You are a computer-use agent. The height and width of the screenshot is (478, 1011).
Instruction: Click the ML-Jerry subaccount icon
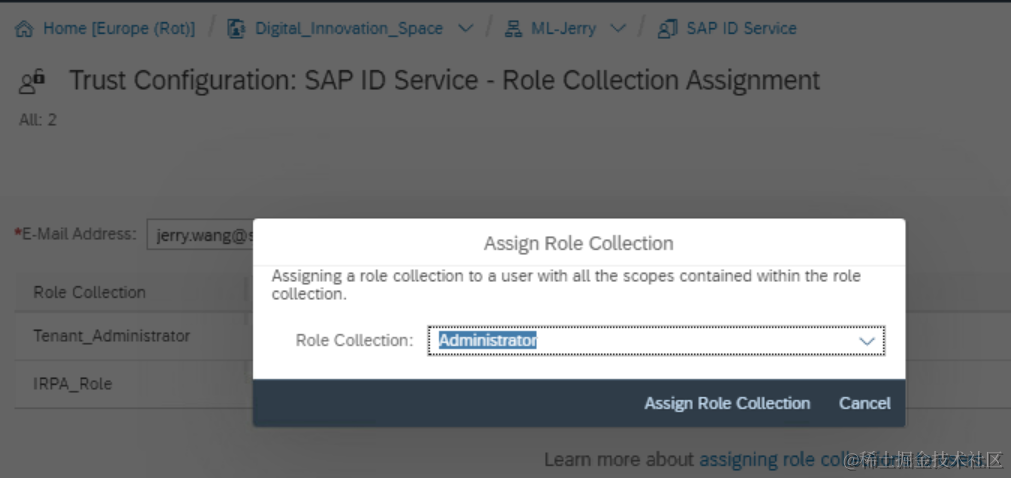513,28
